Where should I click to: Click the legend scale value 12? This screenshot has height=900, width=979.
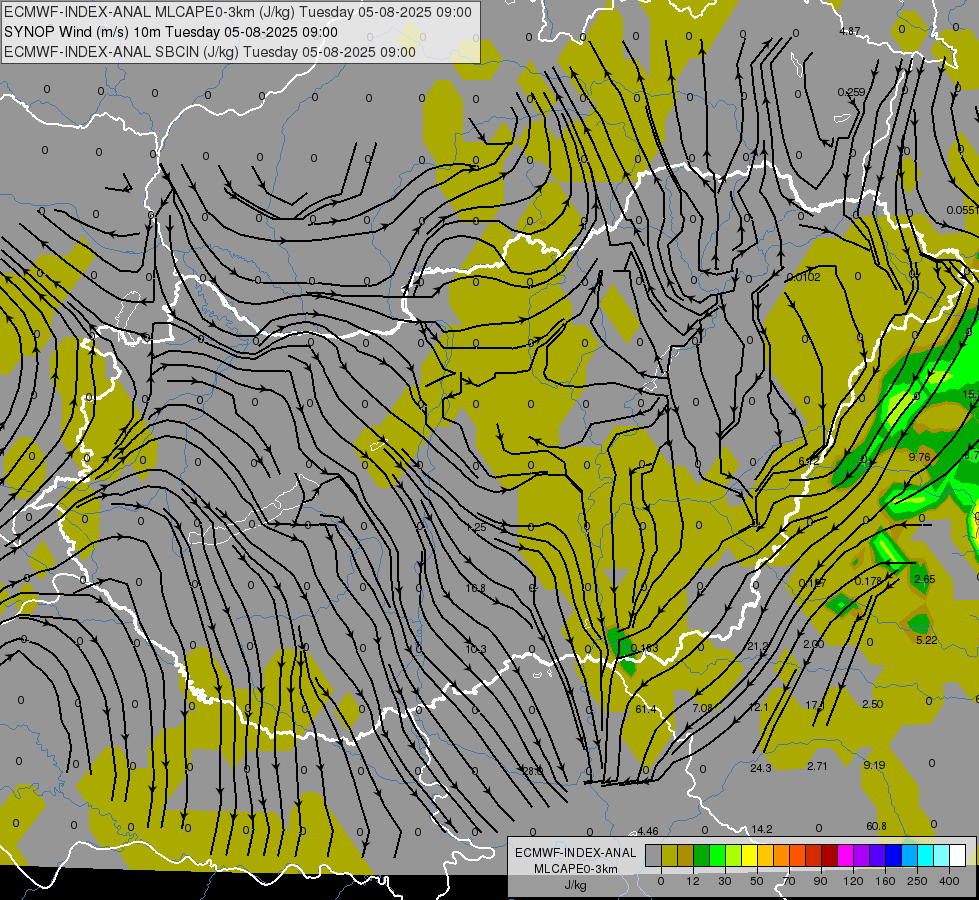[x=693, y=881]
